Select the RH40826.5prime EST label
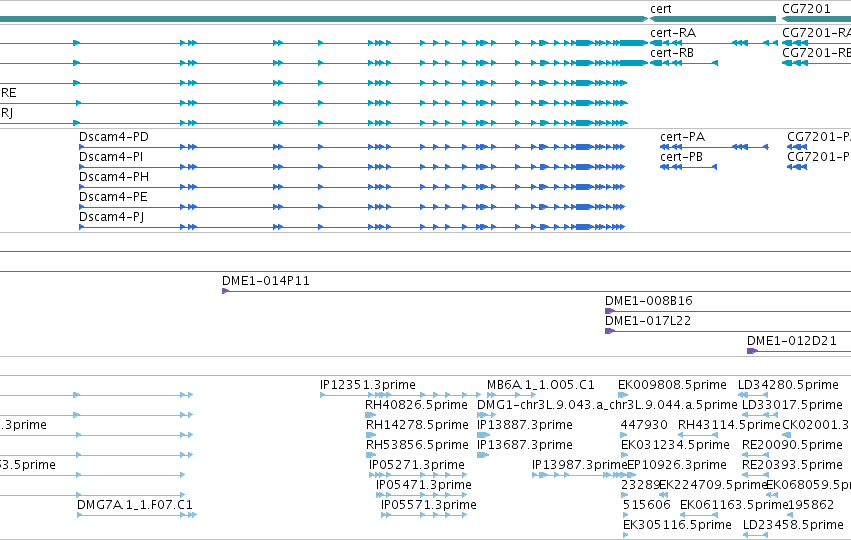This screenshot has width=851, height=540. pyautogui.click(x=416, y=405)
